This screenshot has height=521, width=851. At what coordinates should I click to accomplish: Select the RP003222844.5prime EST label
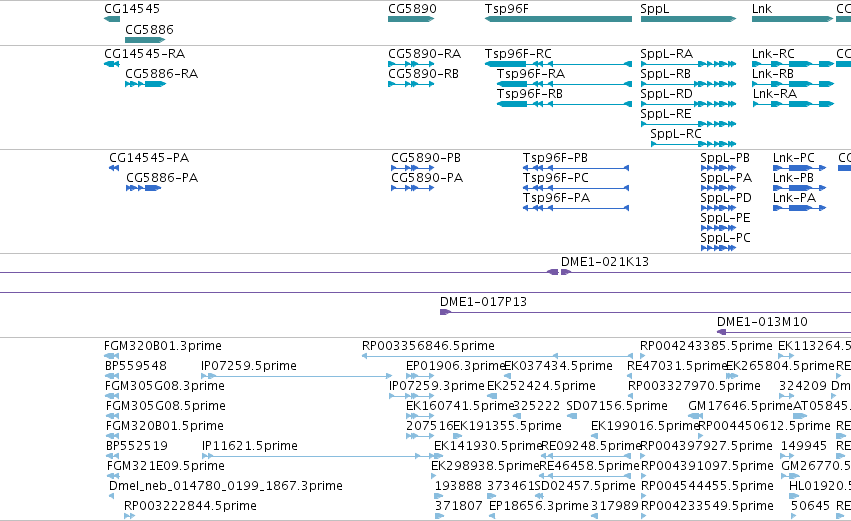[190, 507]
